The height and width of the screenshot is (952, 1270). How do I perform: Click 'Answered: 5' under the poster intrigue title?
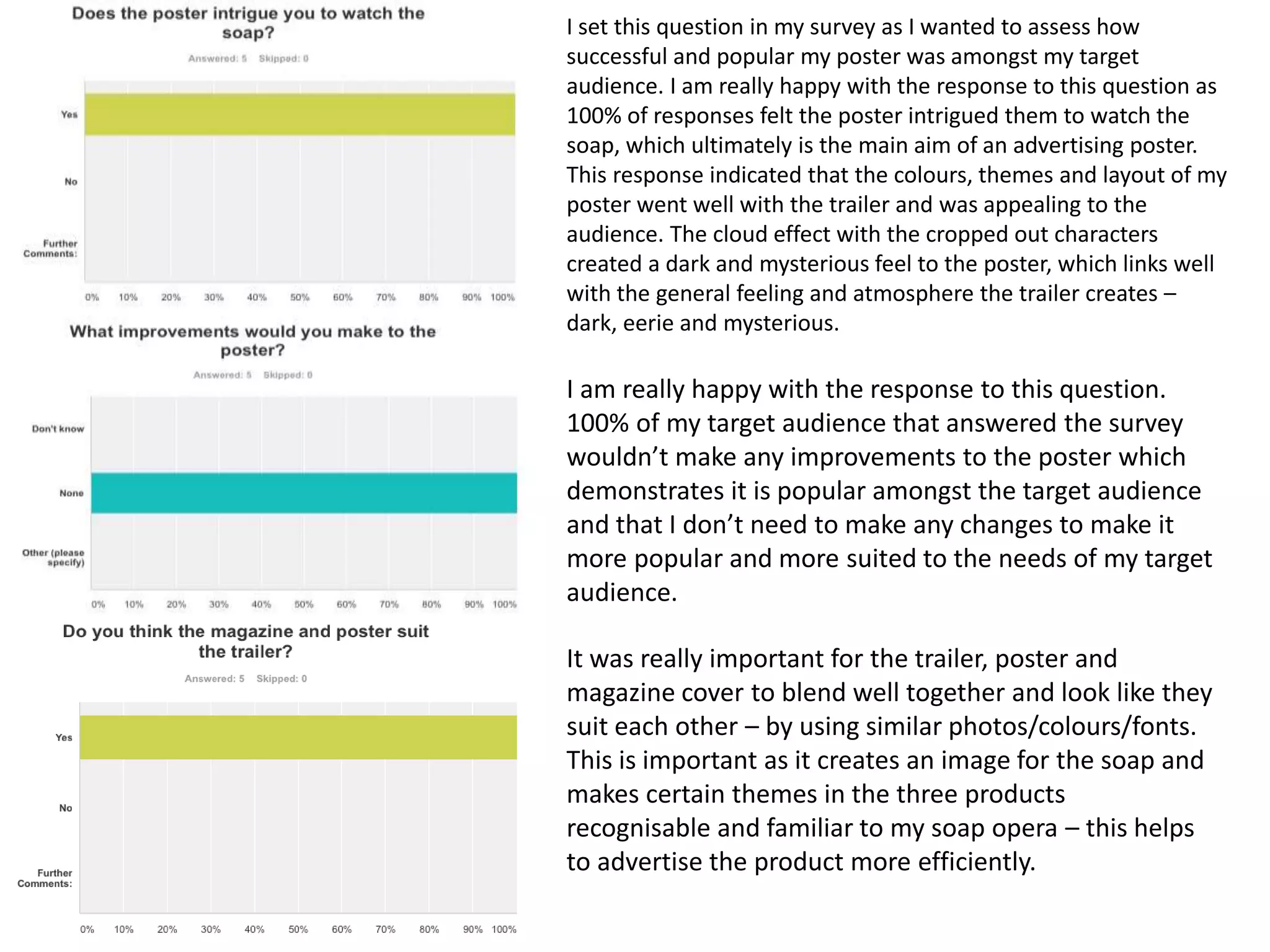217,59
